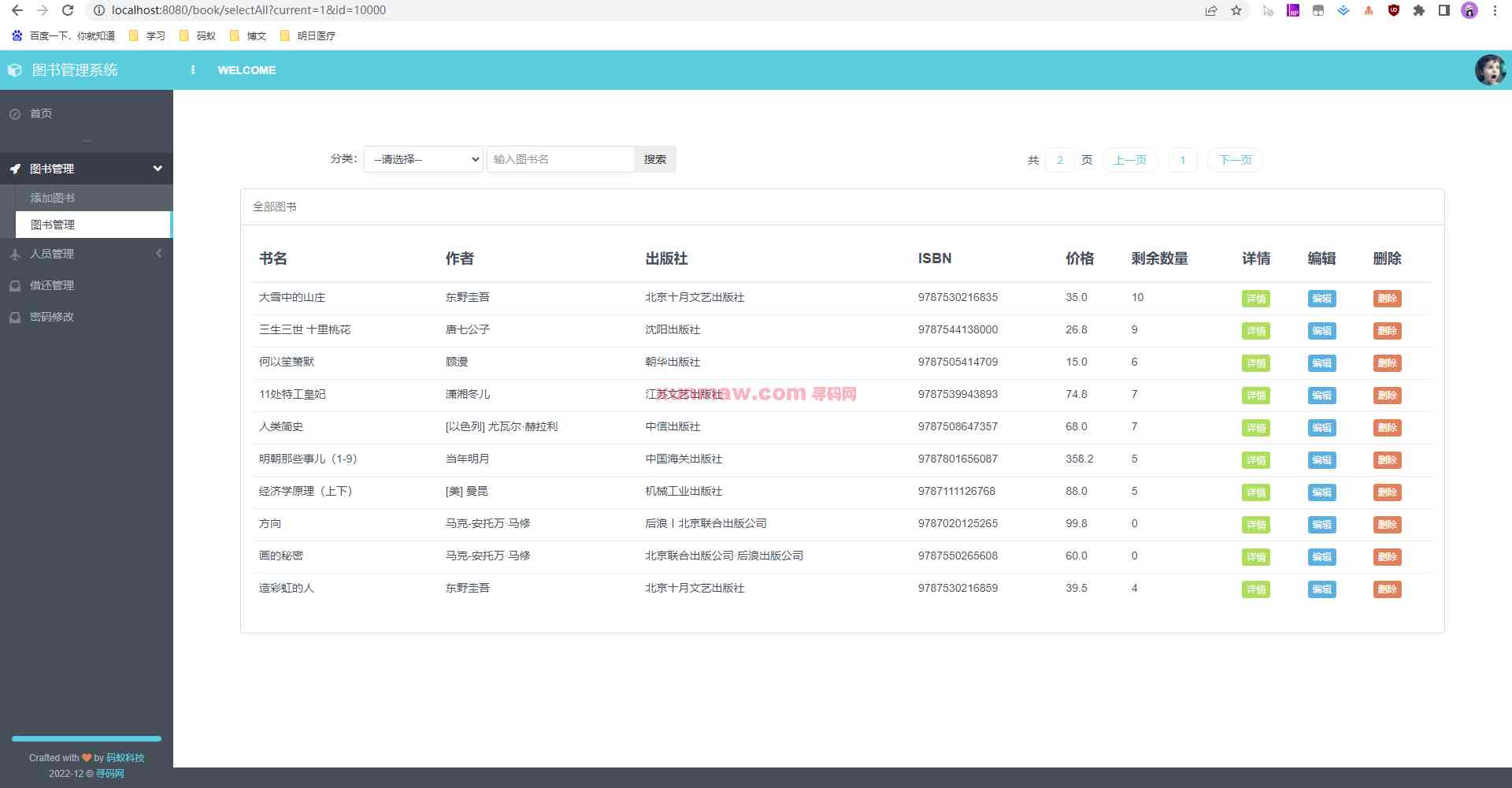Open 借还管理 from the sidebar icon
This screenshot has width=1512, height=788.
15,285
